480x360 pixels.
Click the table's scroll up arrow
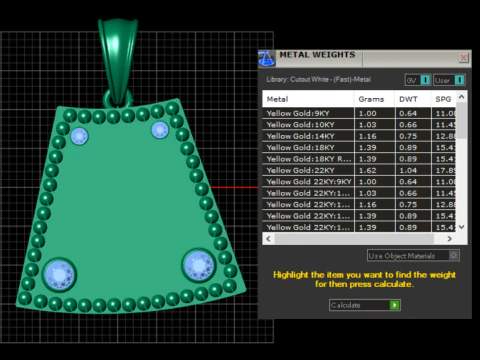pos(461,97)
